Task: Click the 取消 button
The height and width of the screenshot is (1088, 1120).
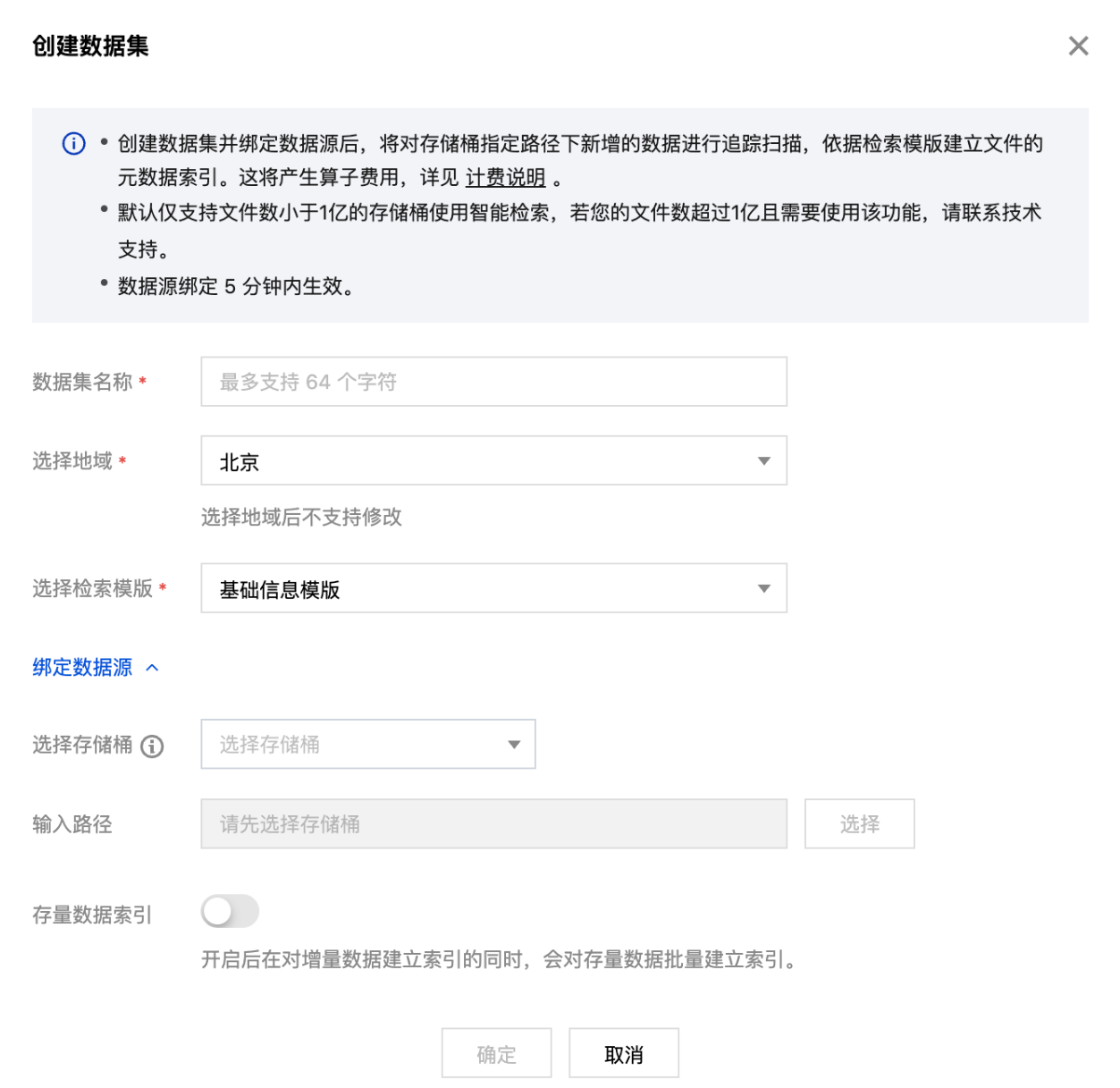Action: (x=624, y=1054)
